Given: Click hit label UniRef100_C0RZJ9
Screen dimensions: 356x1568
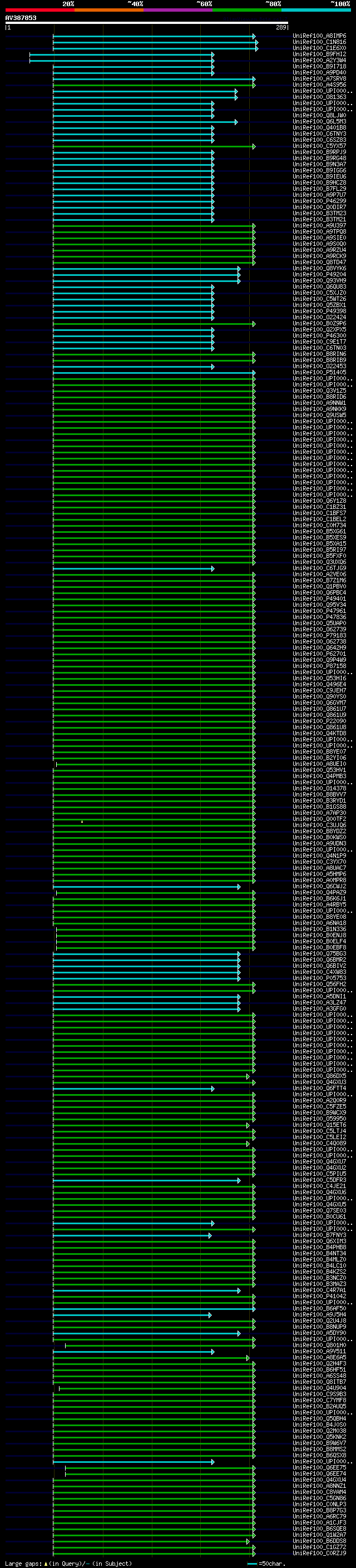Looking at the screenshot, I should click(319, 1553).
